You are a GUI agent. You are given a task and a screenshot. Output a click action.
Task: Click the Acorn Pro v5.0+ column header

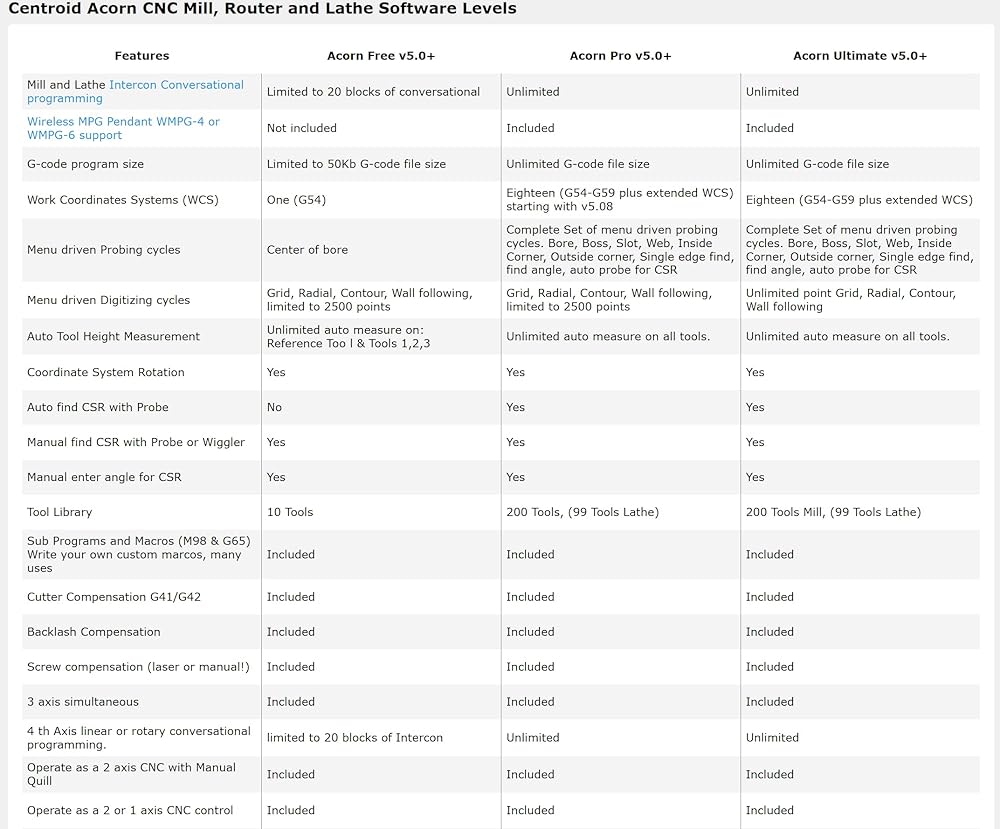[620, 56]
